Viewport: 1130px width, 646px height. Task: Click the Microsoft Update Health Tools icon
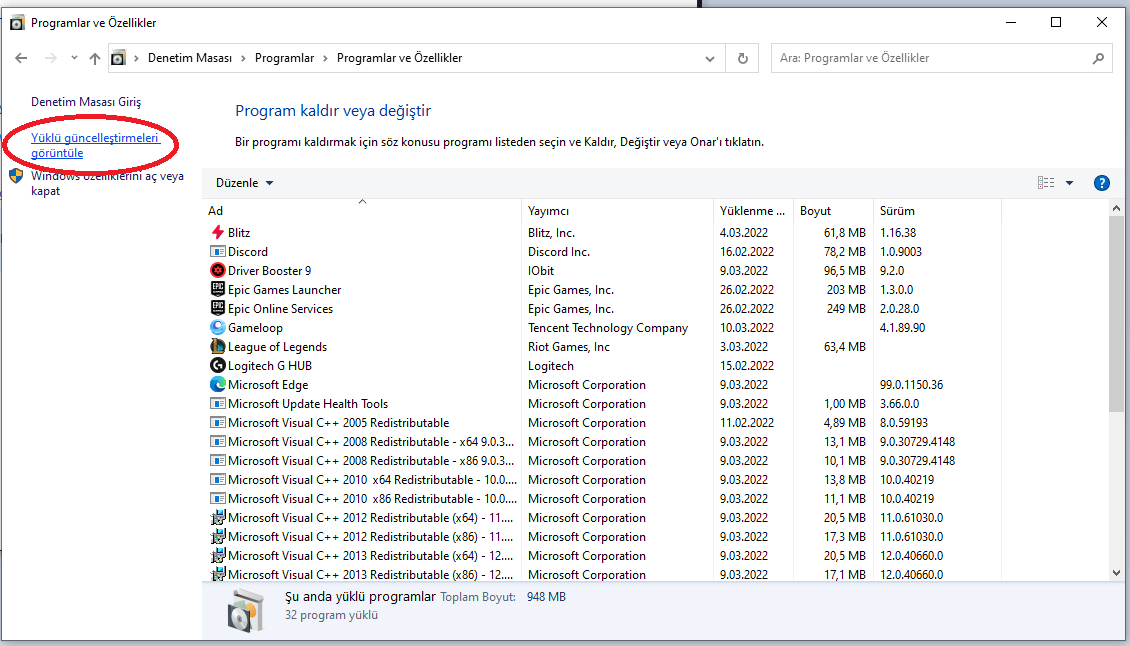click(218, 404)
